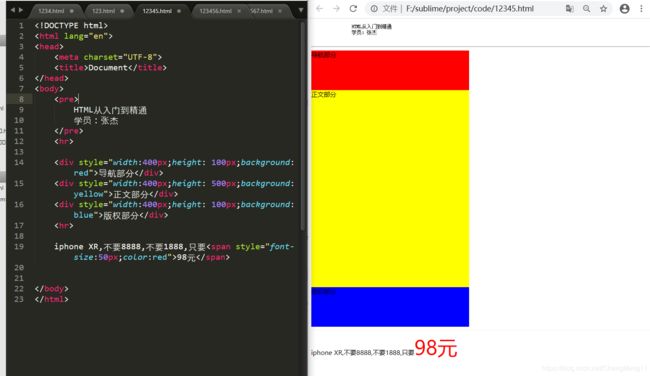Screen dimensions: 650x376
Task: Click the '98元' span code on line 19
Action: click(186, 257)
